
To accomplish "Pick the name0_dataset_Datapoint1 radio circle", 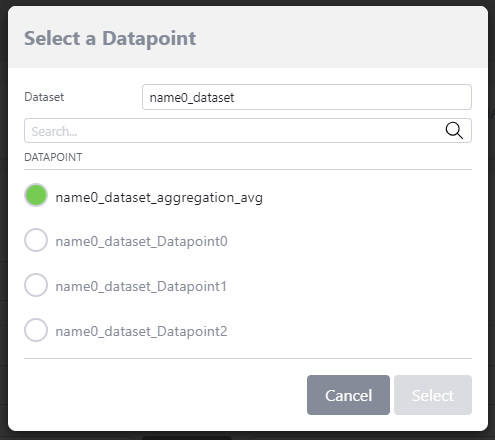I will coord(36,285).
